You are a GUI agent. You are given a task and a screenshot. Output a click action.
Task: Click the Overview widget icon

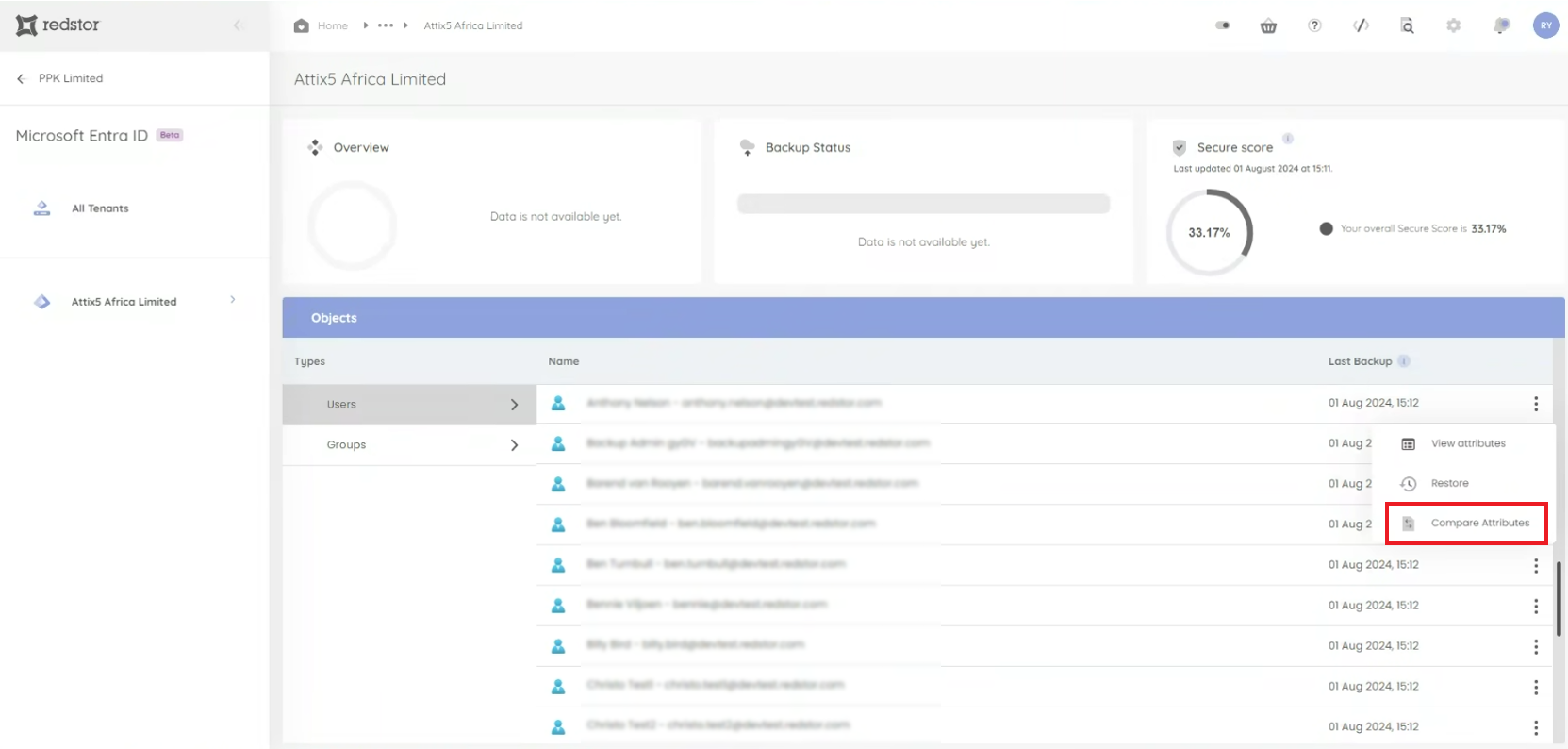tap(315, 147)
